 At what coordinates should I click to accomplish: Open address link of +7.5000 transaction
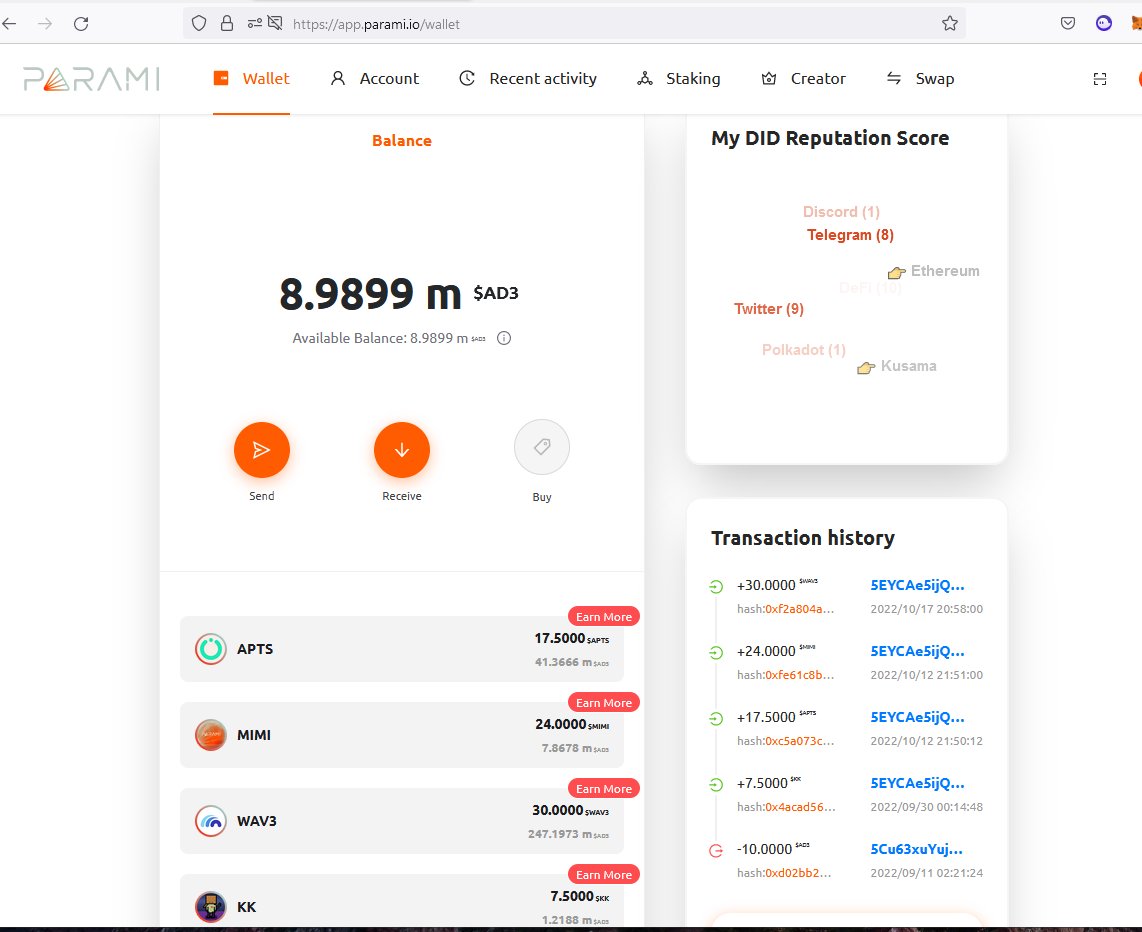(x=918, y=783)
